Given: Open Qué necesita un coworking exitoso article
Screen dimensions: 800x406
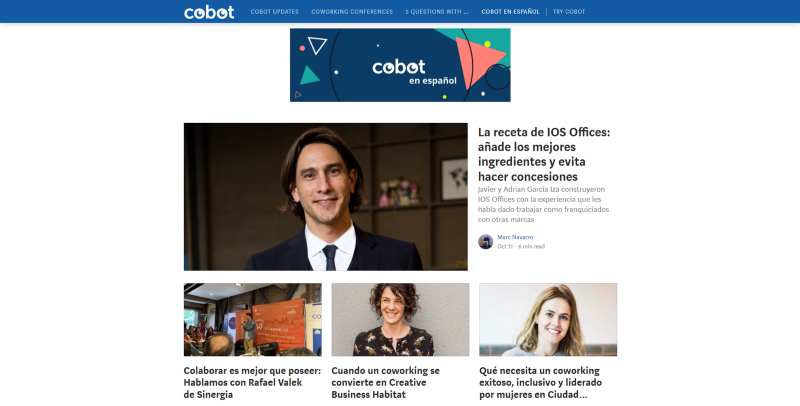Looking at the screenshot, I should [x=540, y=383].
